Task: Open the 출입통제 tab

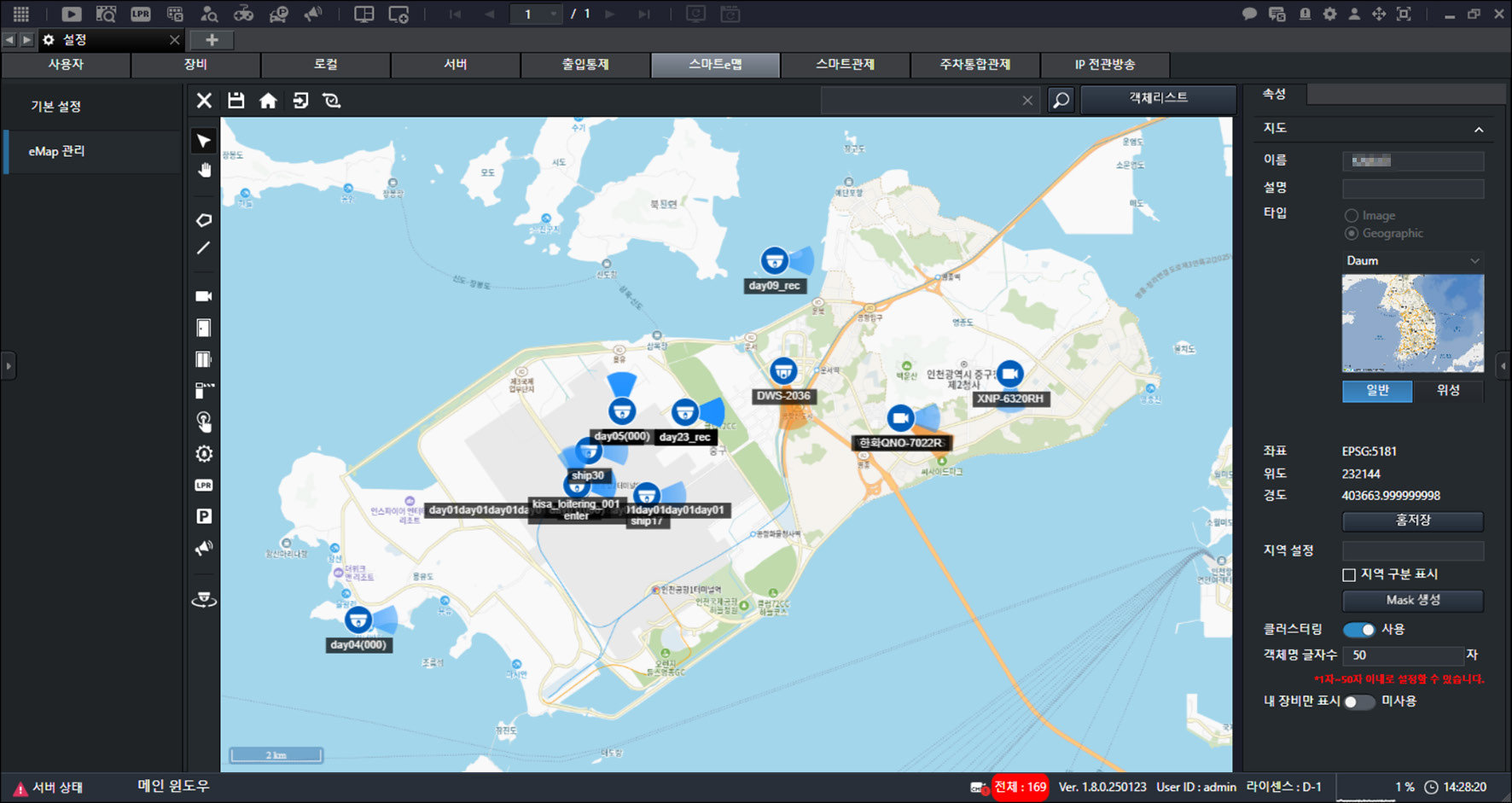Action: click(x=585, y=65)
